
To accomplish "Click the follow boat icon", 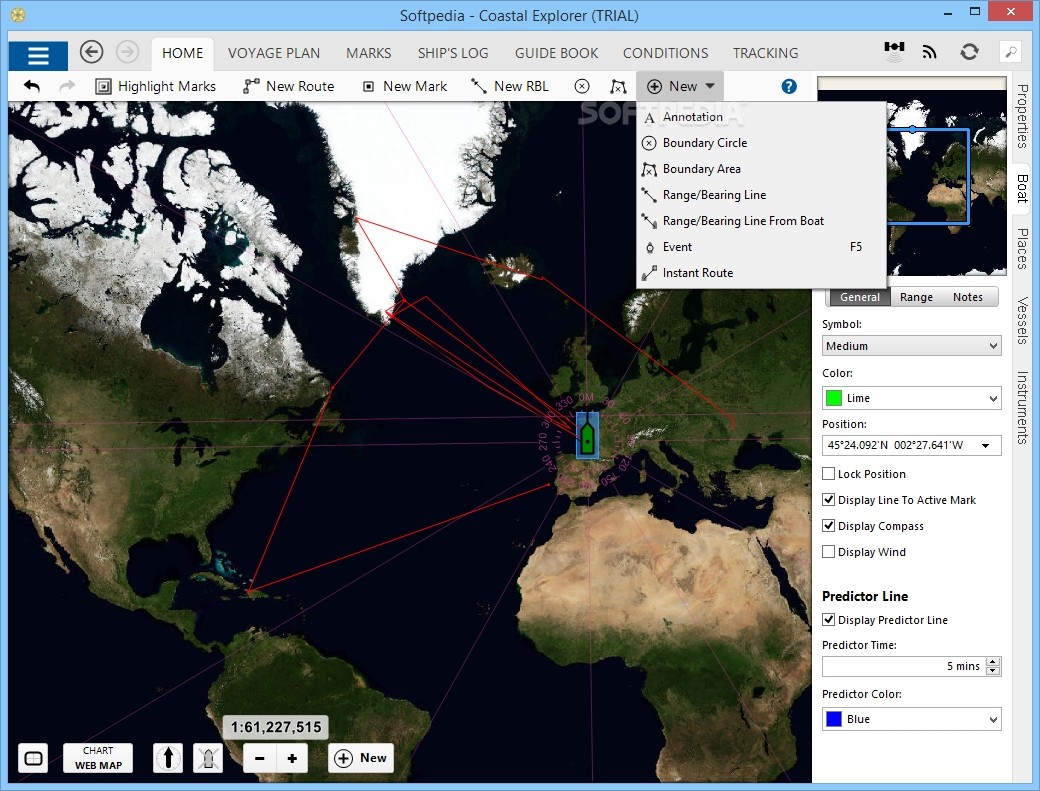I will point(208,758).
